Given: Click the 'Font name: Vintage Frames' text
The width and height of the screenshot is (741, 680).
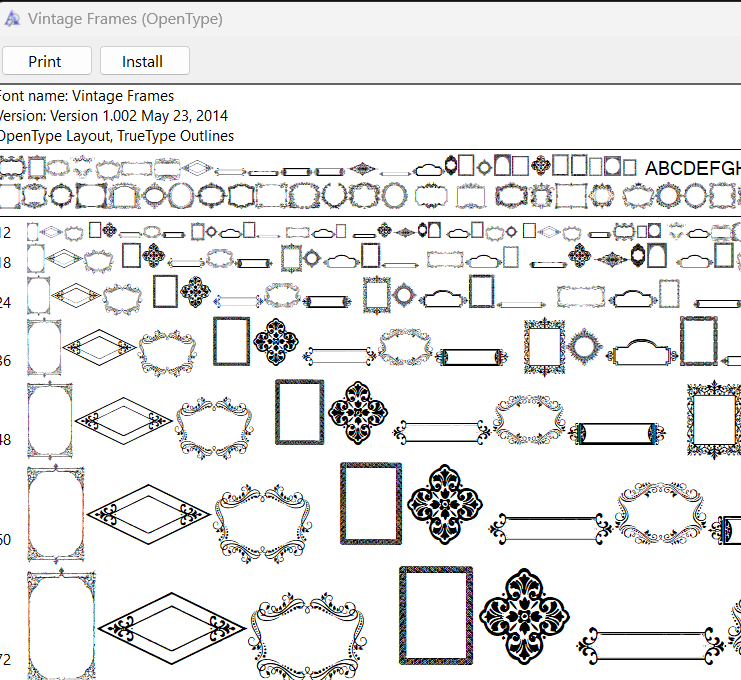Looking at the screenshot, I should pyautogui.click(x=86, y=96).
